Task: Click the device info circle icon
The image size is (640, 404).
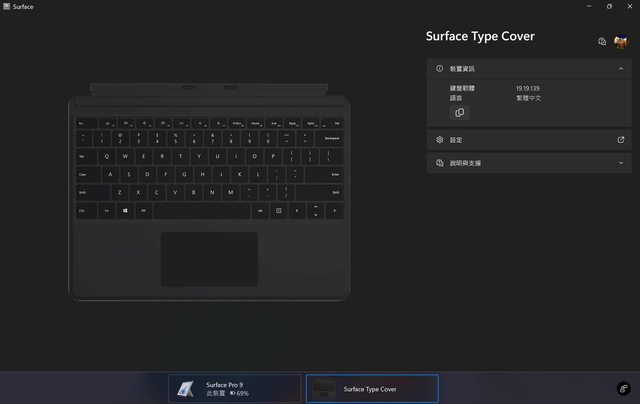Action: tap(439, 69)
